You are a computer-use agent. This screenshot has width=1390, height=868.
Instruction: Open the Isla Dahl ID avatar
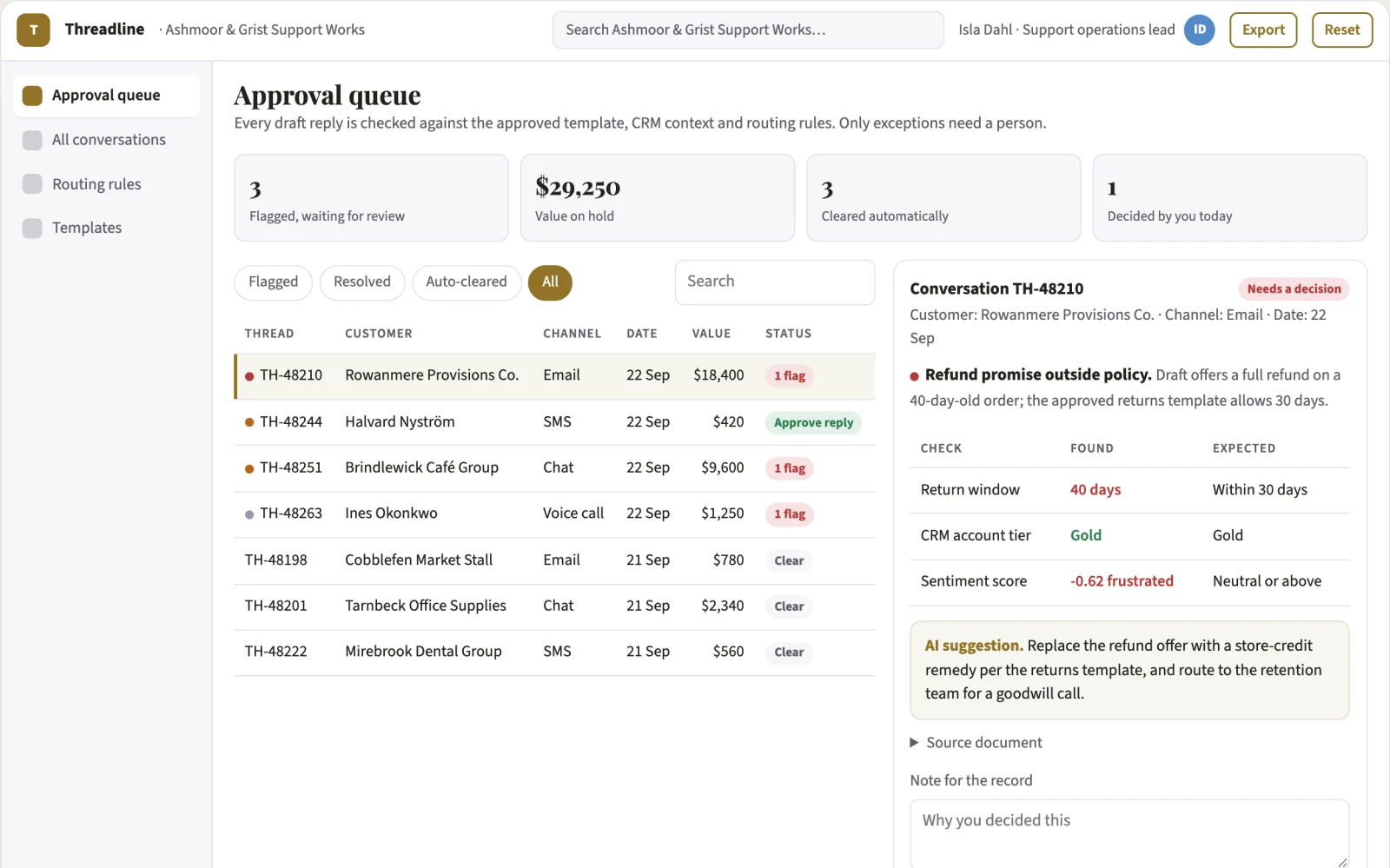[x=1199, y=30]
